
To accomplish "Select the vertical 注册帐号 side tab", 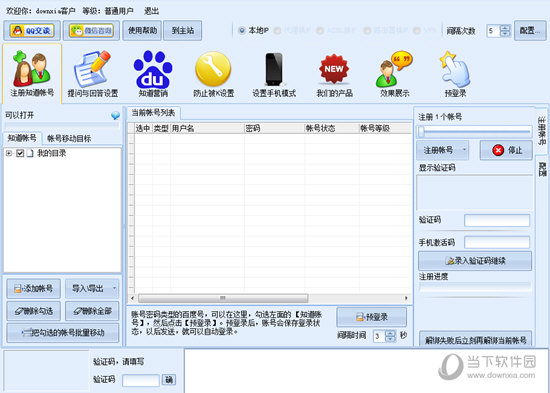I will pos(542,131).
